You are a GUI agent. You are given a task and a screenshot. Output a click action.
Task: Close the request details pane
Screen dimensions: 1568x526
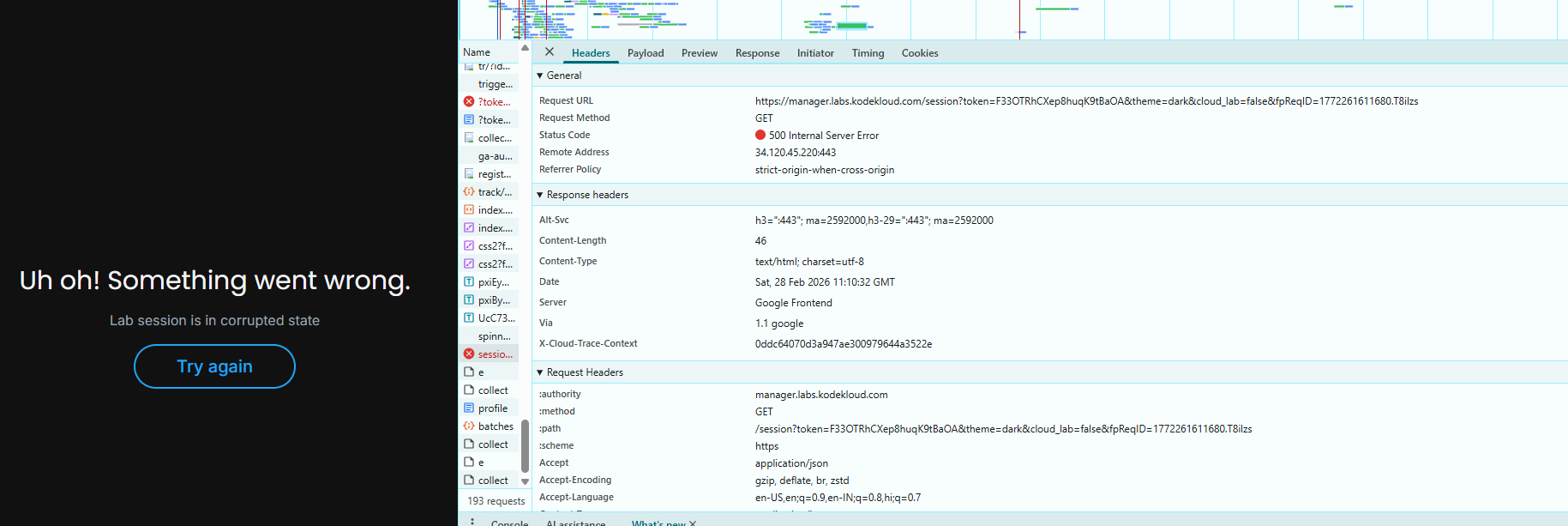point(550,52)
